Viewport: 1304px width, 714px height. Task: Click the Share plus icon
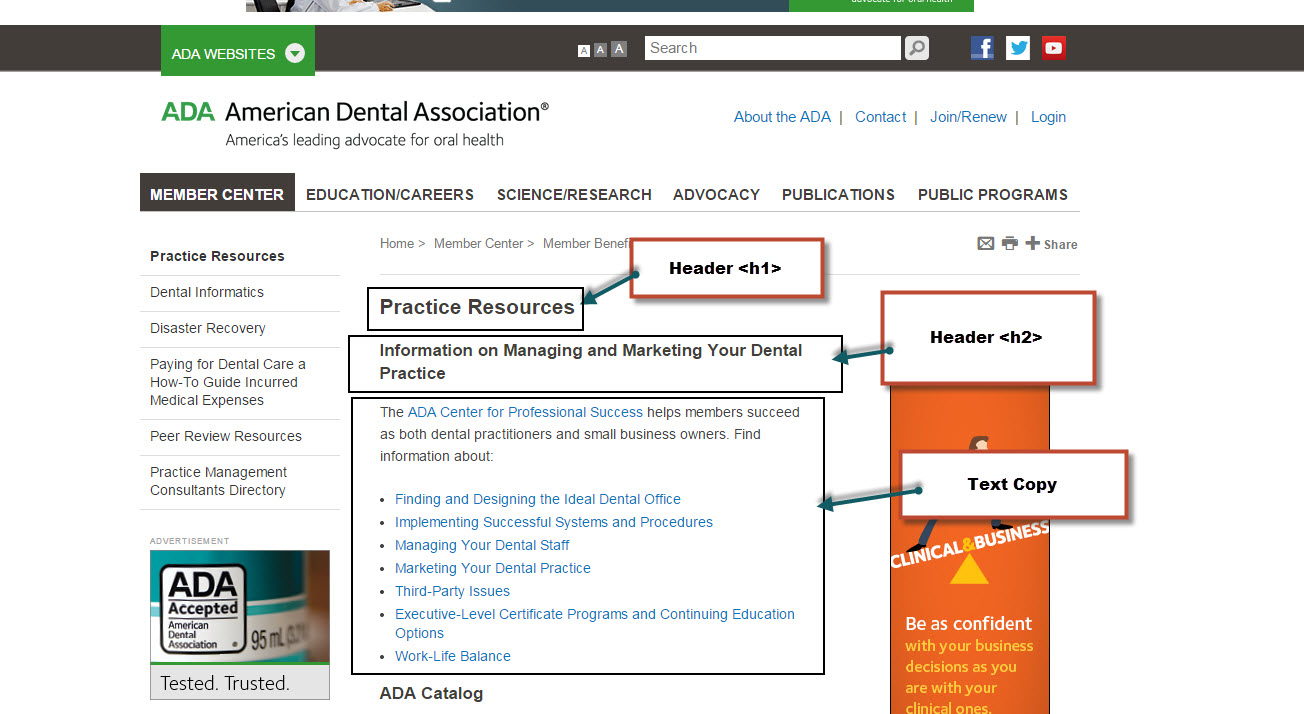click(1033, 243)
